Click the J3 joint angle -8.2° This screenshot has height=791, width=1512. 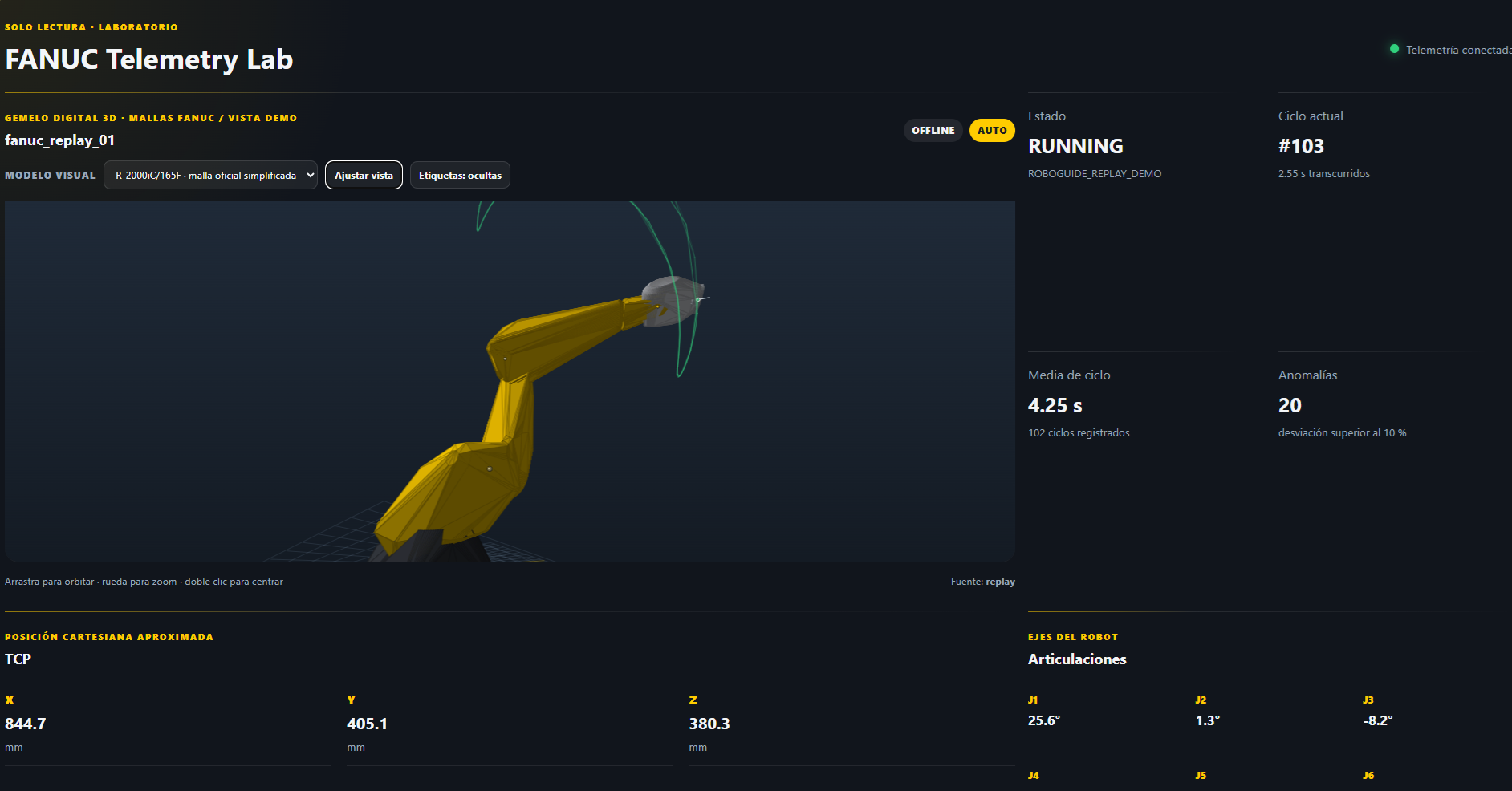click(x=1378, y=720)
